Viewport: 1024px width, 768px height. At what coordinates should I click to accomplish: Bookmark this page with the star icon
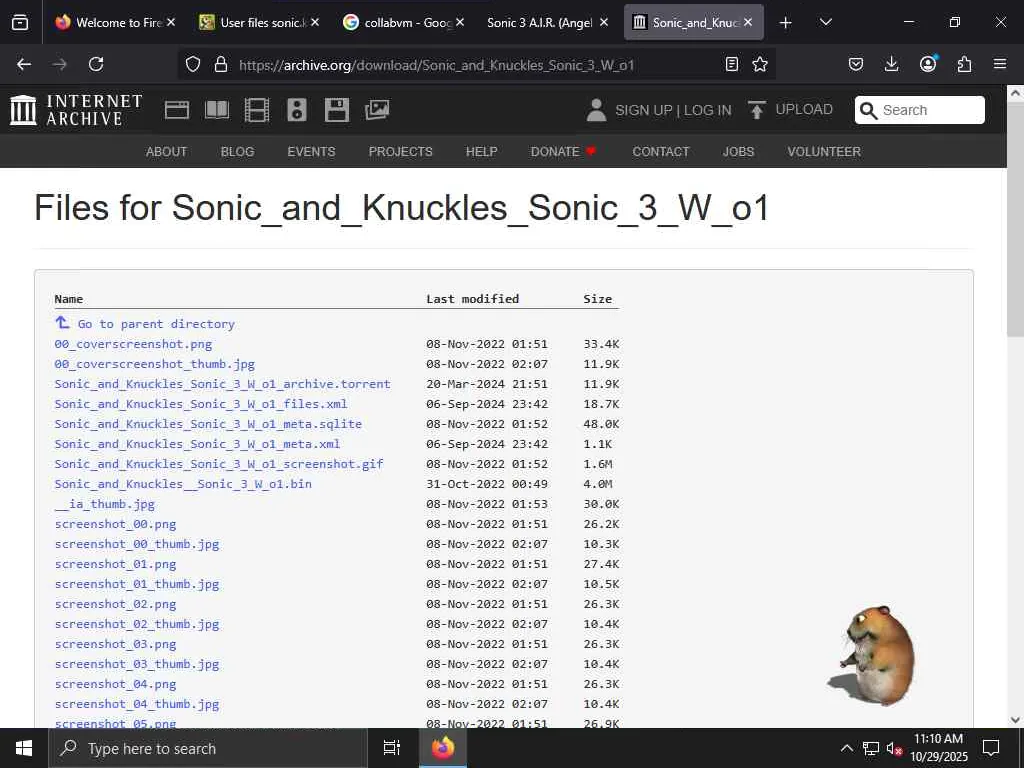pos(760,64)
